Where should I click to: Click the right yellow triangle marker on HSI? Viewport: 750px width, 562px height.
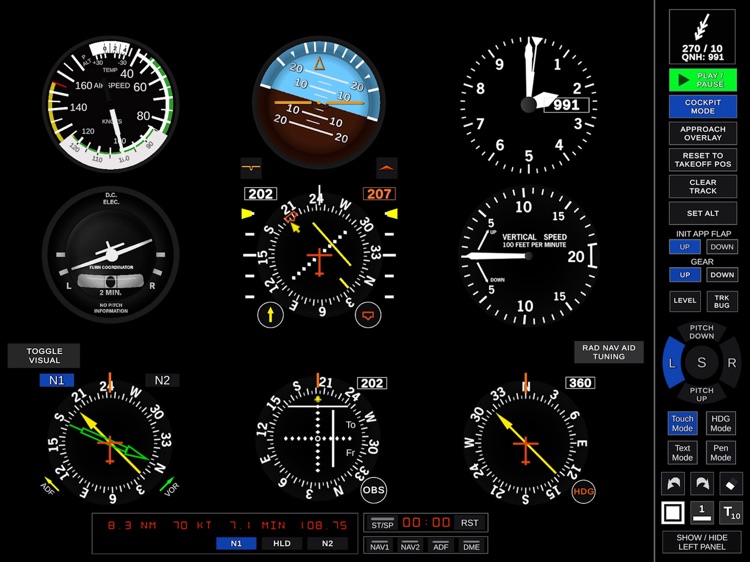391,214
